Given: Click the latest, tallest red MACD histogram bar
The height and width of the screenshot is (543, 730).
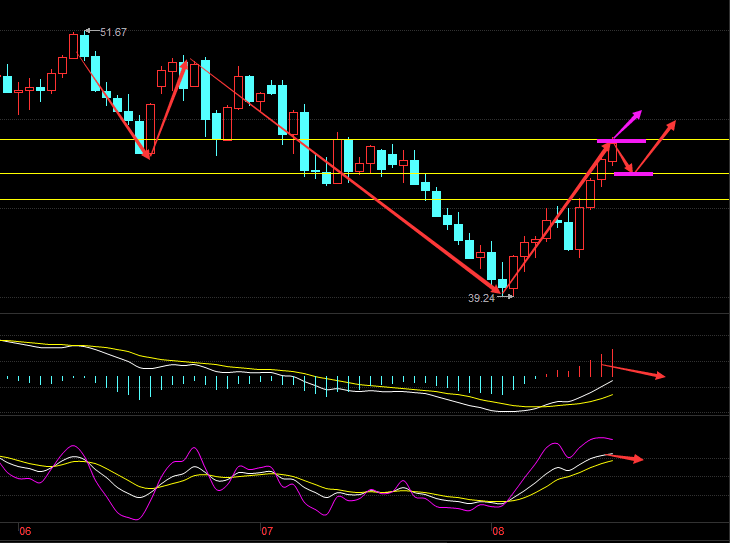Looking at the screenshot, I should [612, 363].
